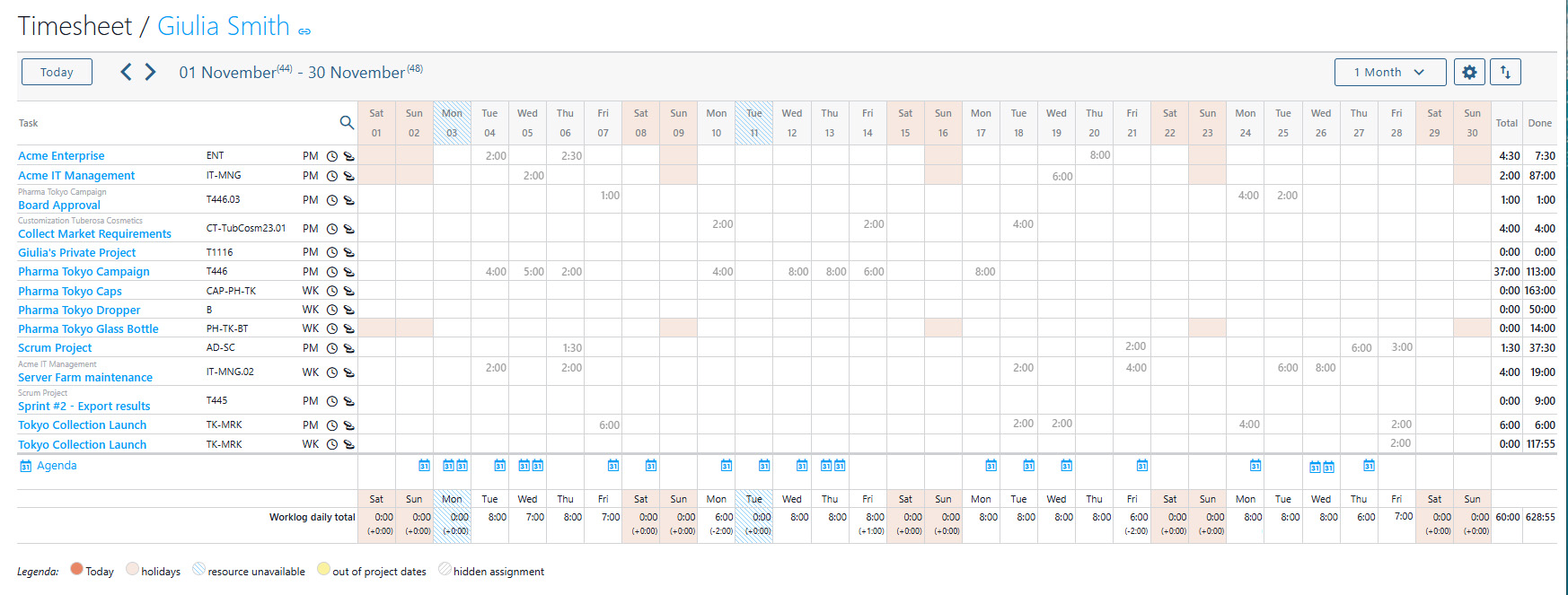Click the holidays legend color dot
The width and height of the screenshot is (1568, 595).
click(x=132, y=568)
